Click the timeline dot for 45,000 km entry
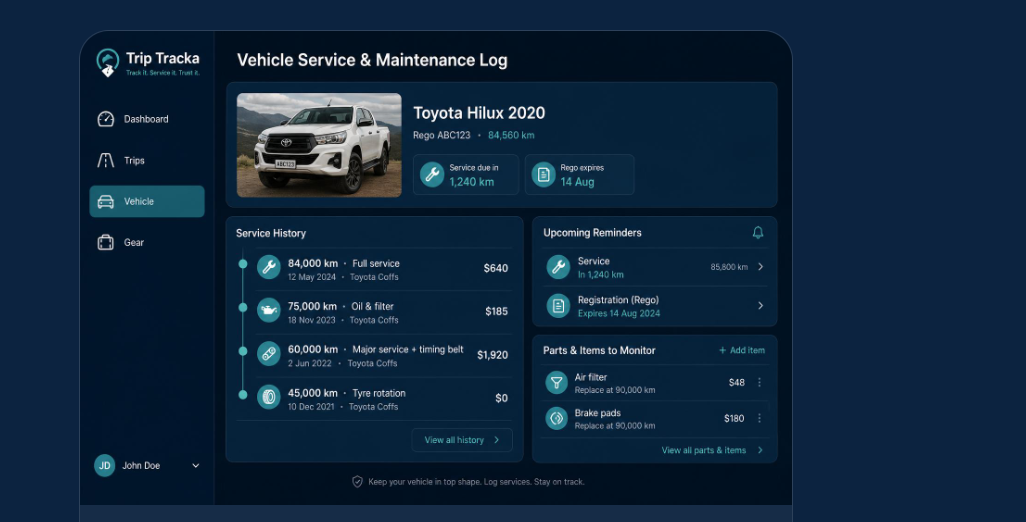The image size is (1026, 522). 243,395
